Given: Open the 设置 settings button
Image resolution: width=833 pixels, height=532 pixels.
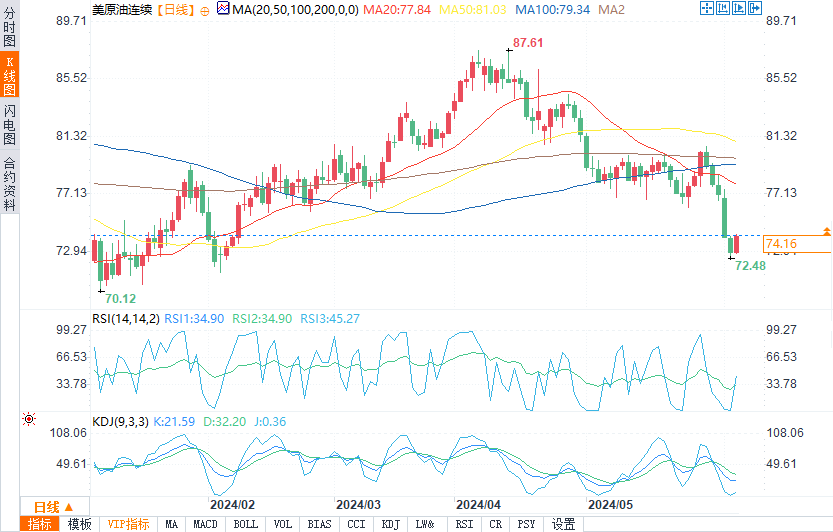Looking at the screenshot, I should 563,524.
